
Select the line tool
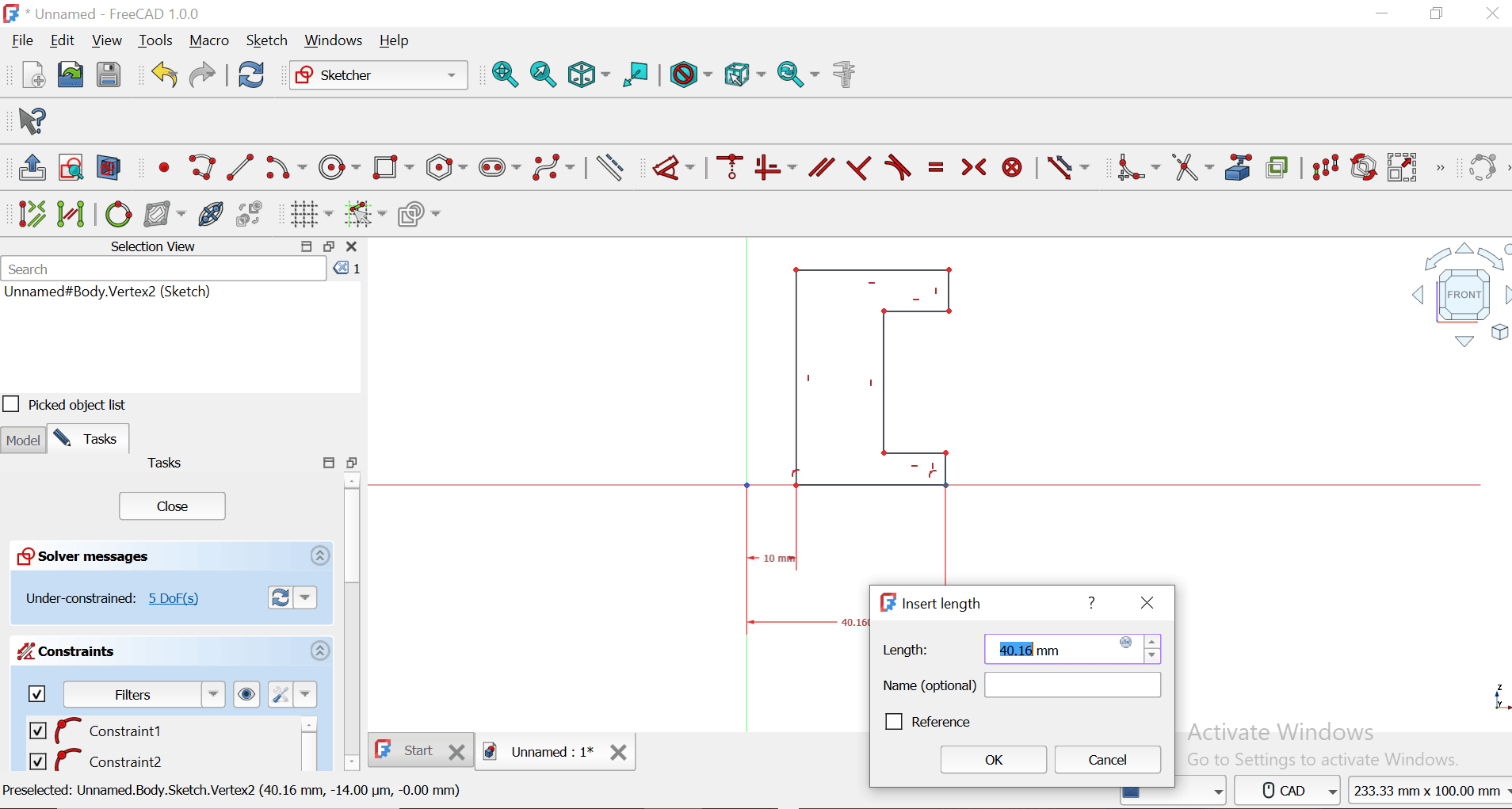coord(240,167)
